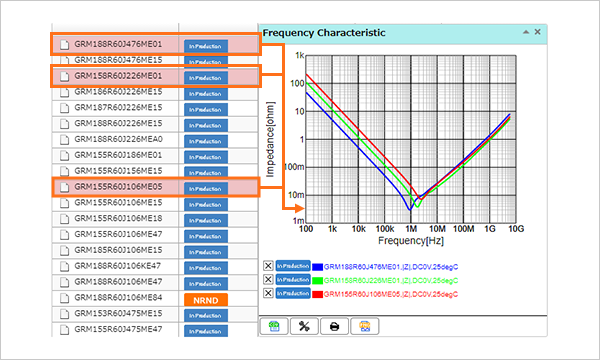600x360 pixels.
Task: Close the Frequency Characteristic panel
Action: pos(538,32)
